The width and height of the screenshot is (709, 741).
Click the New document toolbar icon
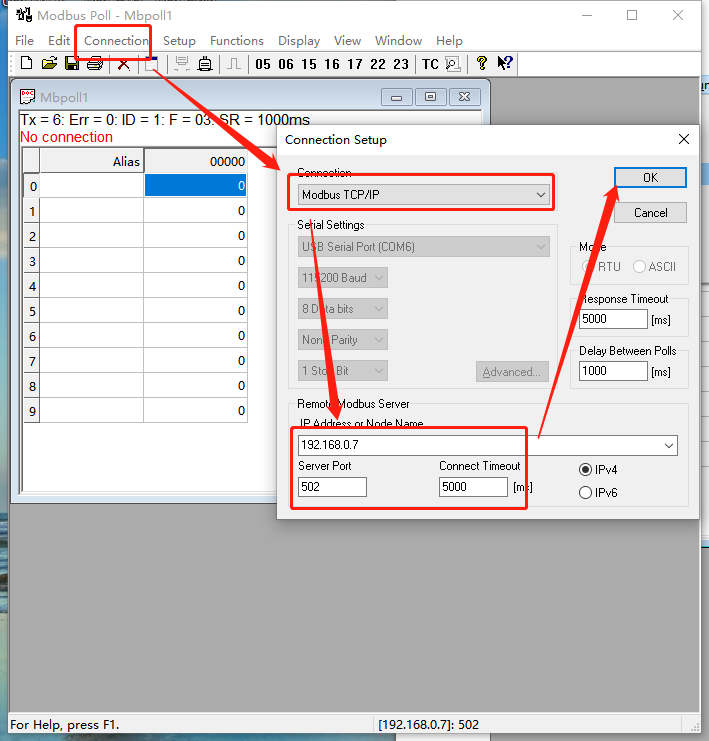pyautogui.click(x=26, y=64)
